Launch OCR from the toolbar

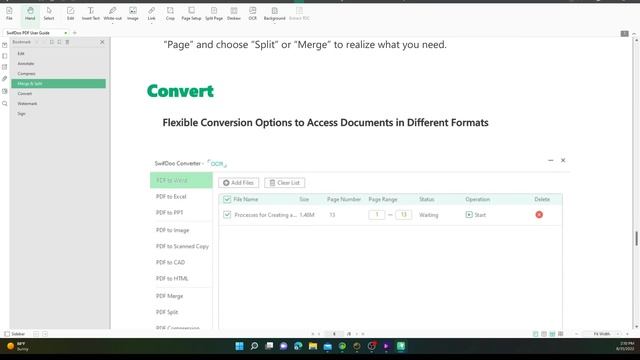pyautogui.click(x=253, y=13)
